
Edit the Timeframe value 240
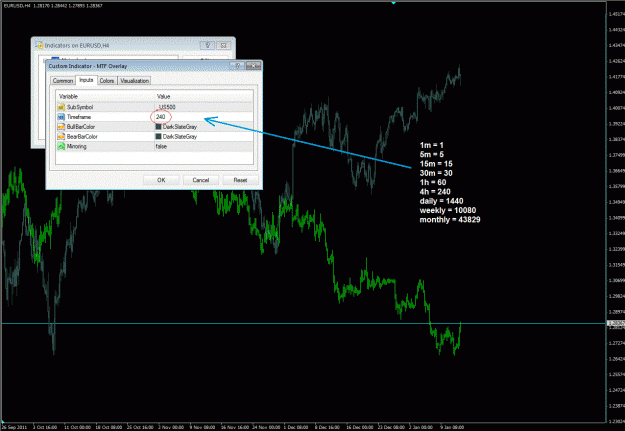[x=161, y=117]
